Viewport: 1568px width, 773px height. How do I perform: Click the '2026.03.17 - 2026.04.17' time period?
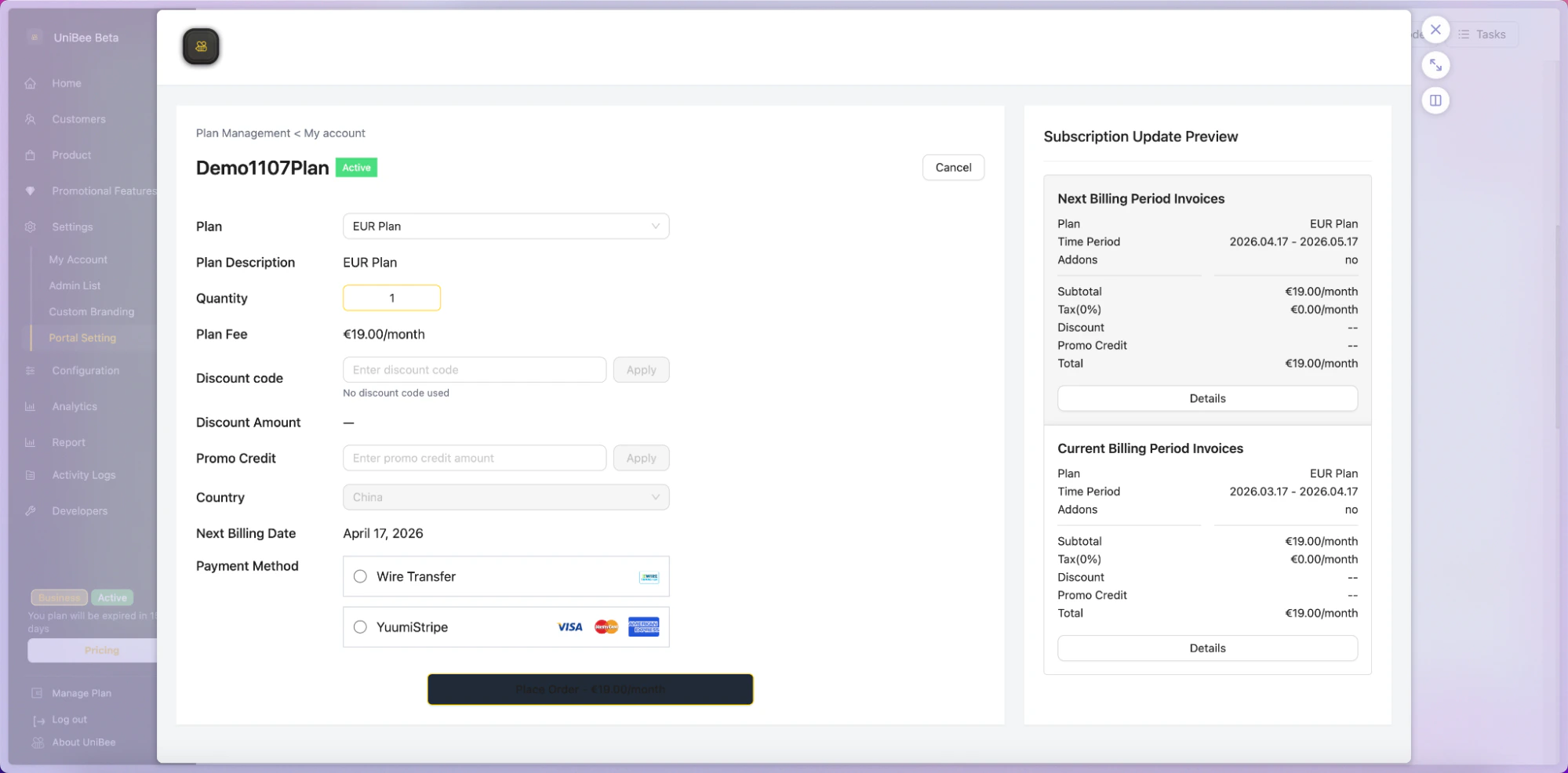(1293, 492)
